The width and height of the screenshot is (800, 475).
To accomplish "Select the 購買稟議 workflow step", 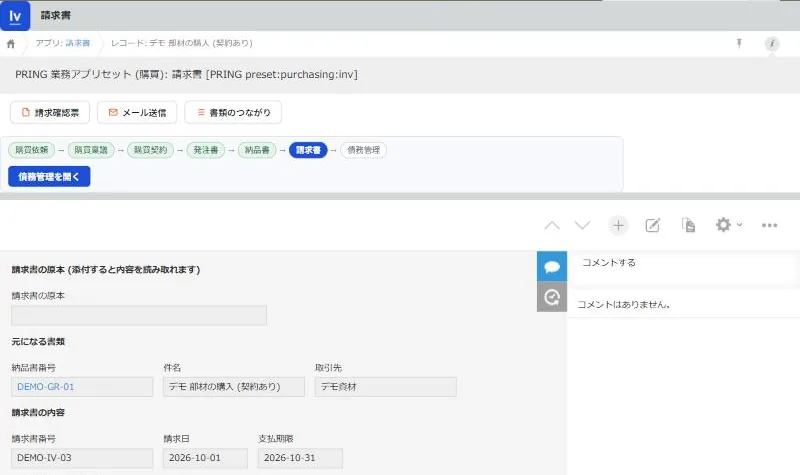I will (91, 150).
